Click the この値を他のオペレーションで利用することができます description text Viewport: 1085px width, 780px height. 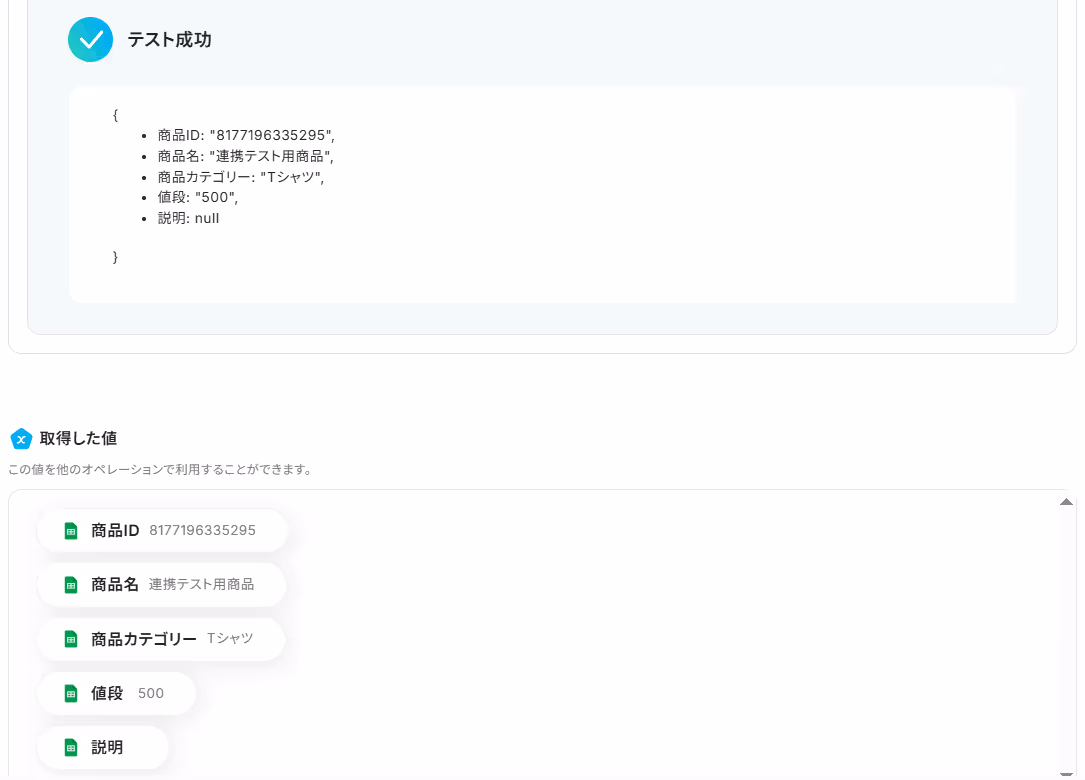coord(160,470)
